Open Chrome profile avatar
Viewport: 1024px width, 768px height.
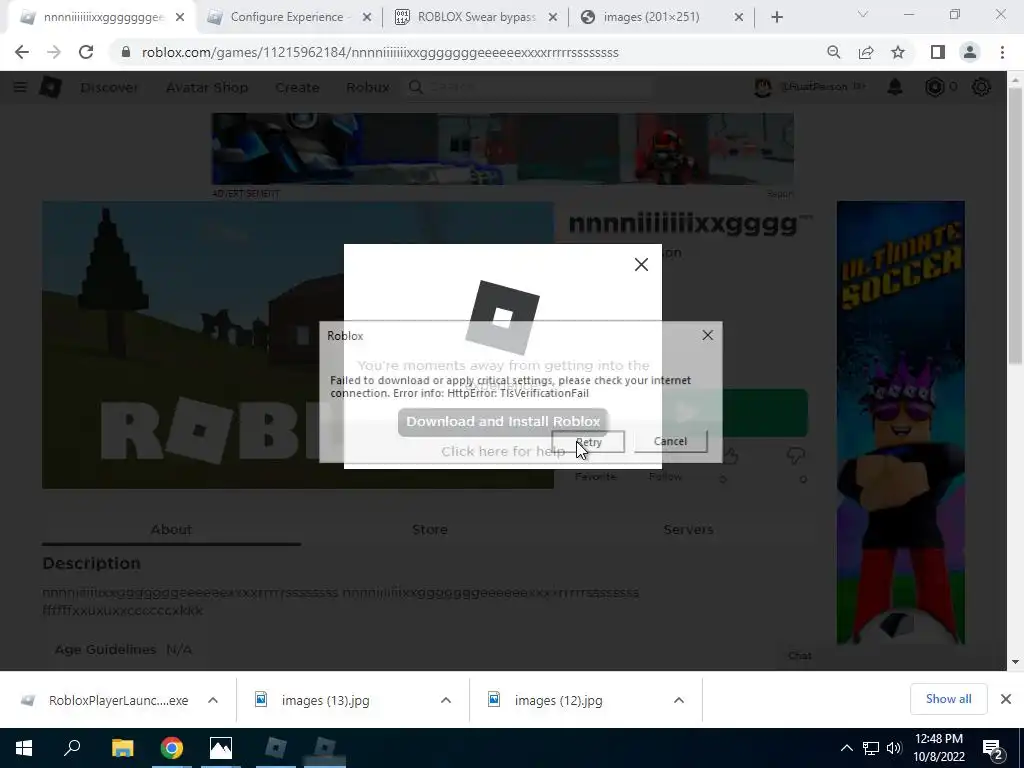(970, 52)
